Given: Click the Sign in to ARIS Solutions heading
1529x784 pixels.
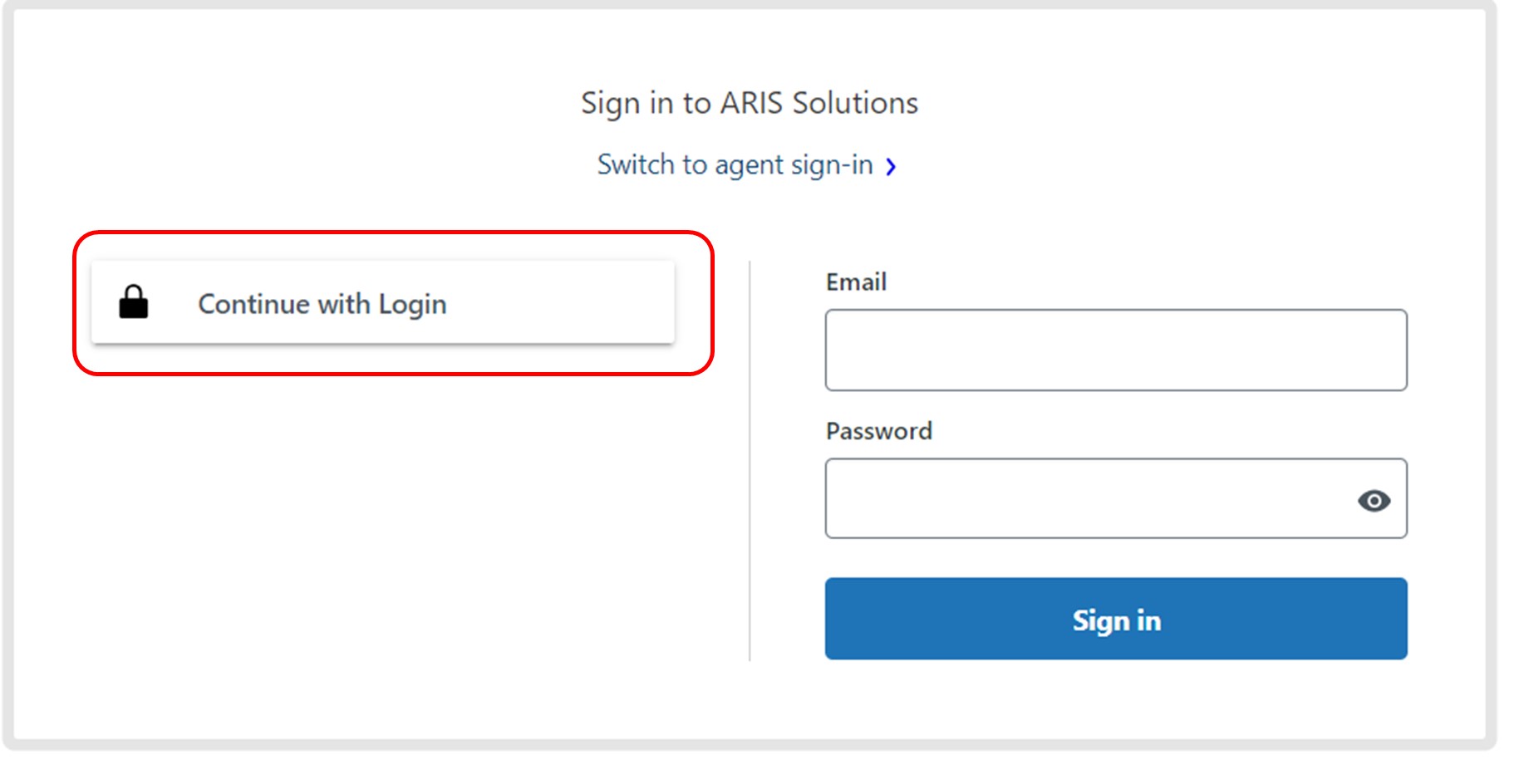Looking at the screenshot, I should tap(749, 102).
